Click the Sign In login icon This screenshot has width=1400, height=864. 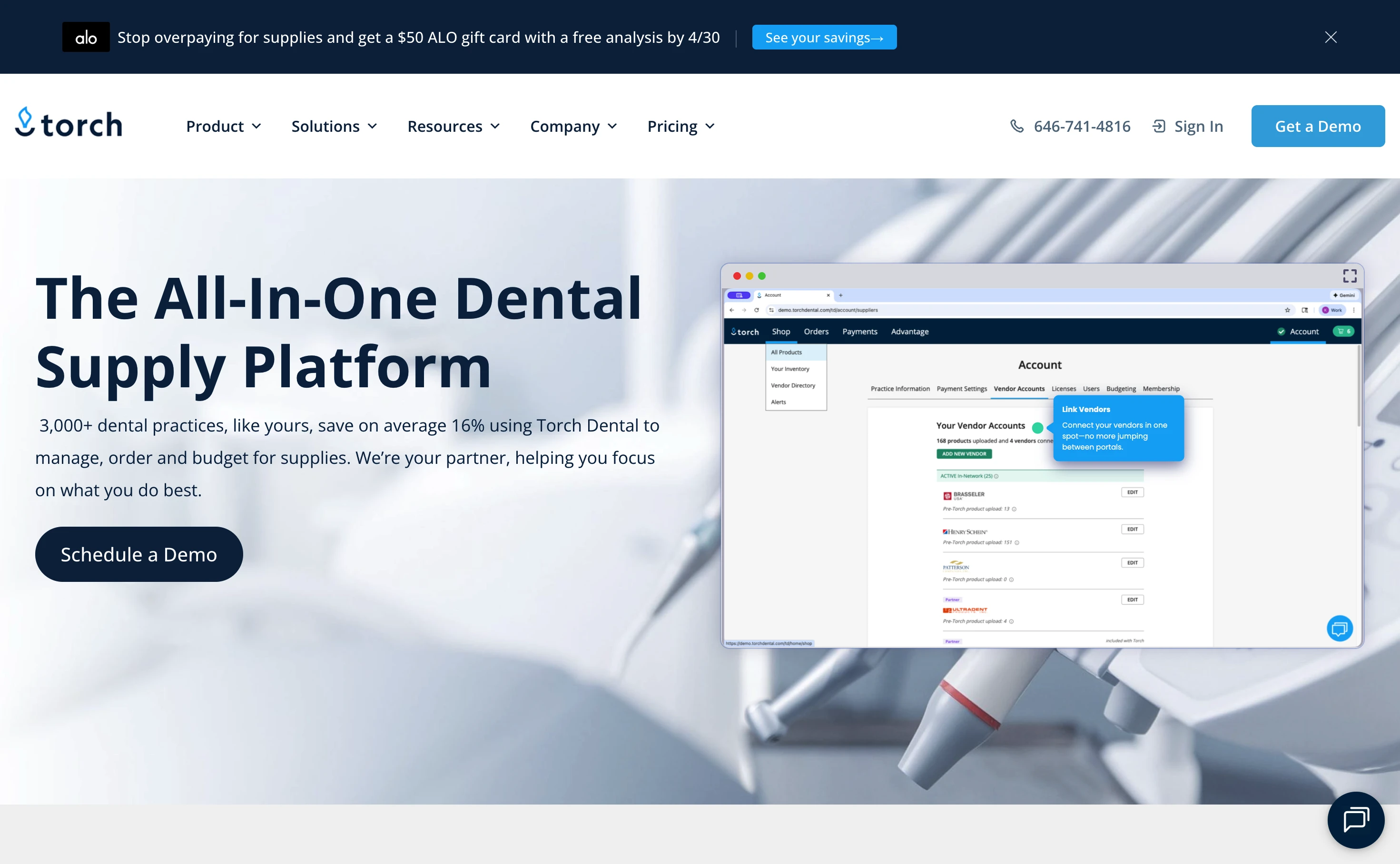pyautogui.click(x=1160, y=126)
